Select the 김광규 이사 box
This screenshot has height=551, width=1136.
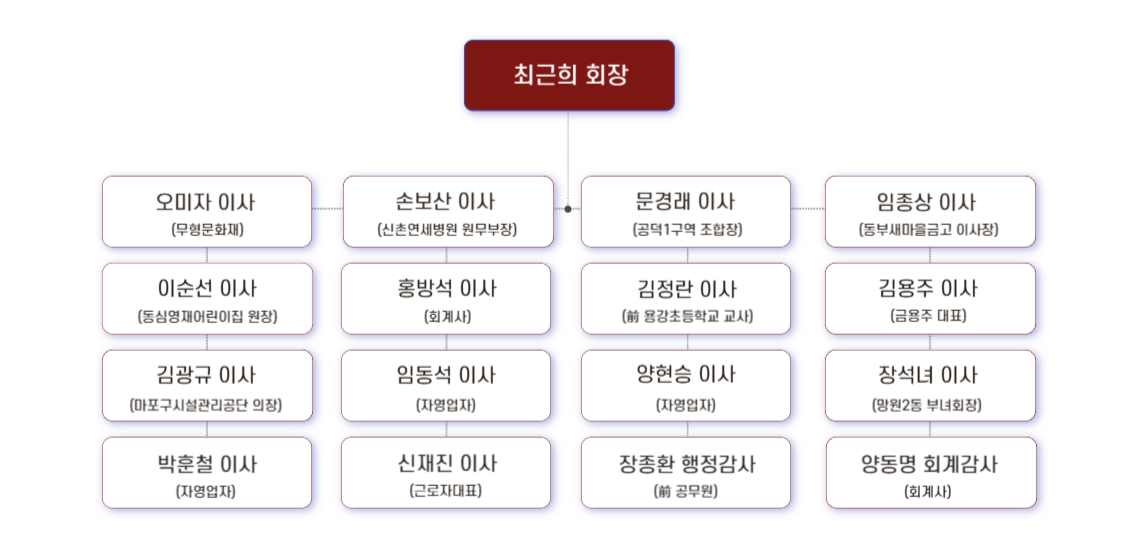207,386
